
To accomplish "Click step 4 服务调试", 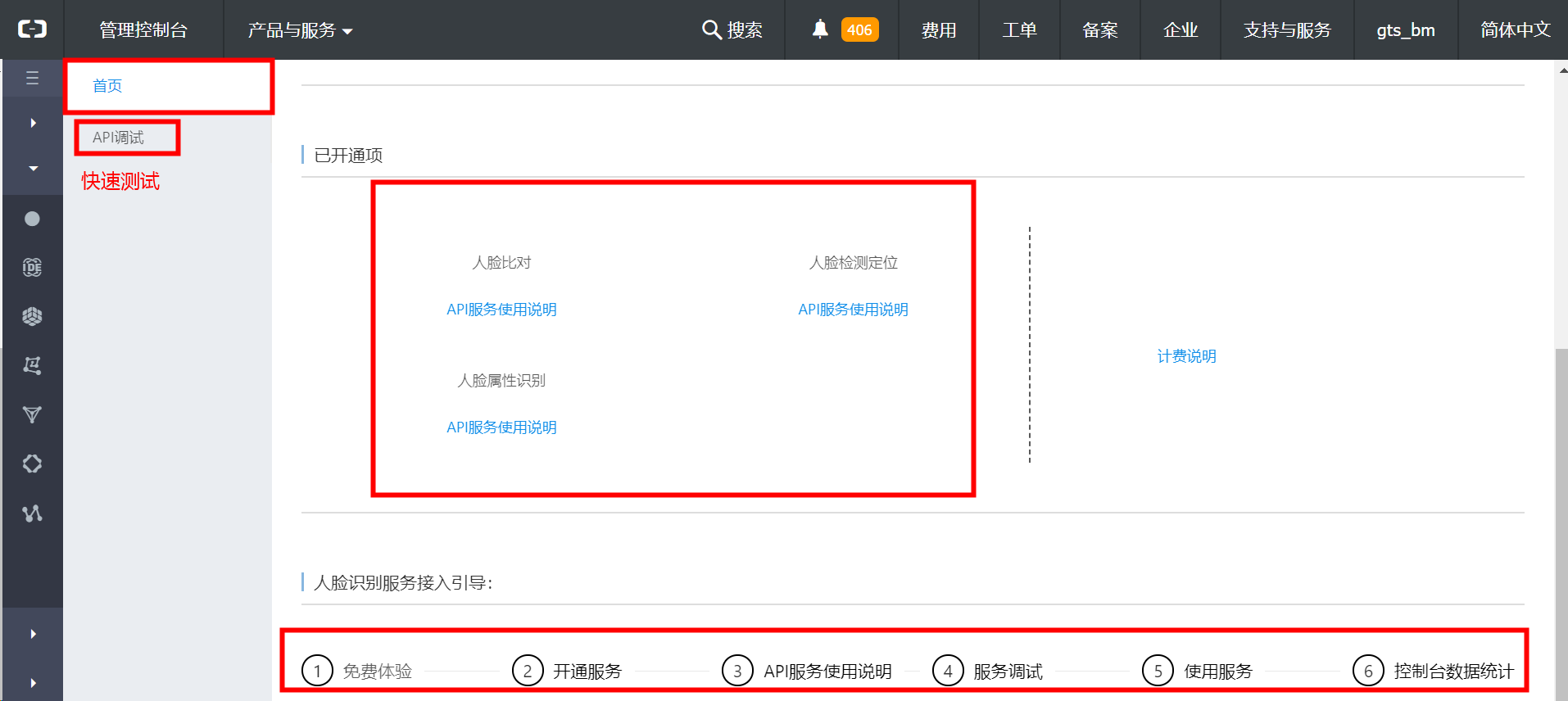I will pyautogui.click(x=988, y=671).
